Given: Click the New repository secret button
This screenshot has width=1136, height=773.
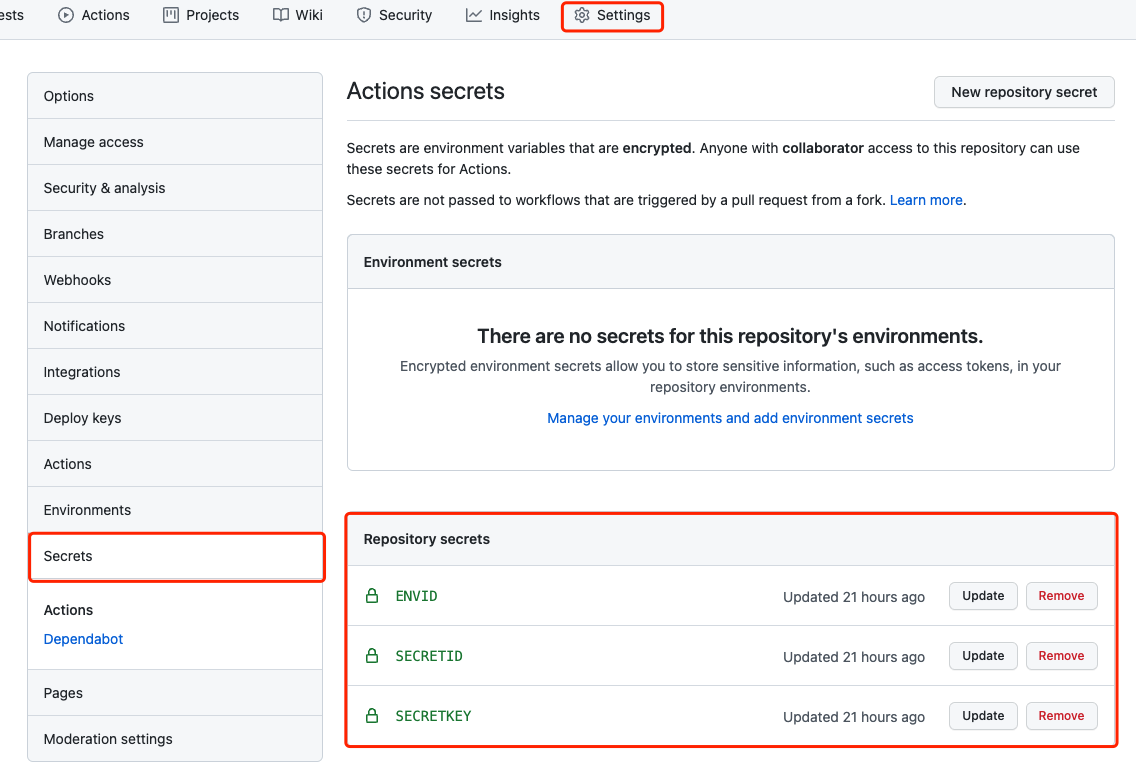Looking at the screenshot, I should [x=1024, y=92].
